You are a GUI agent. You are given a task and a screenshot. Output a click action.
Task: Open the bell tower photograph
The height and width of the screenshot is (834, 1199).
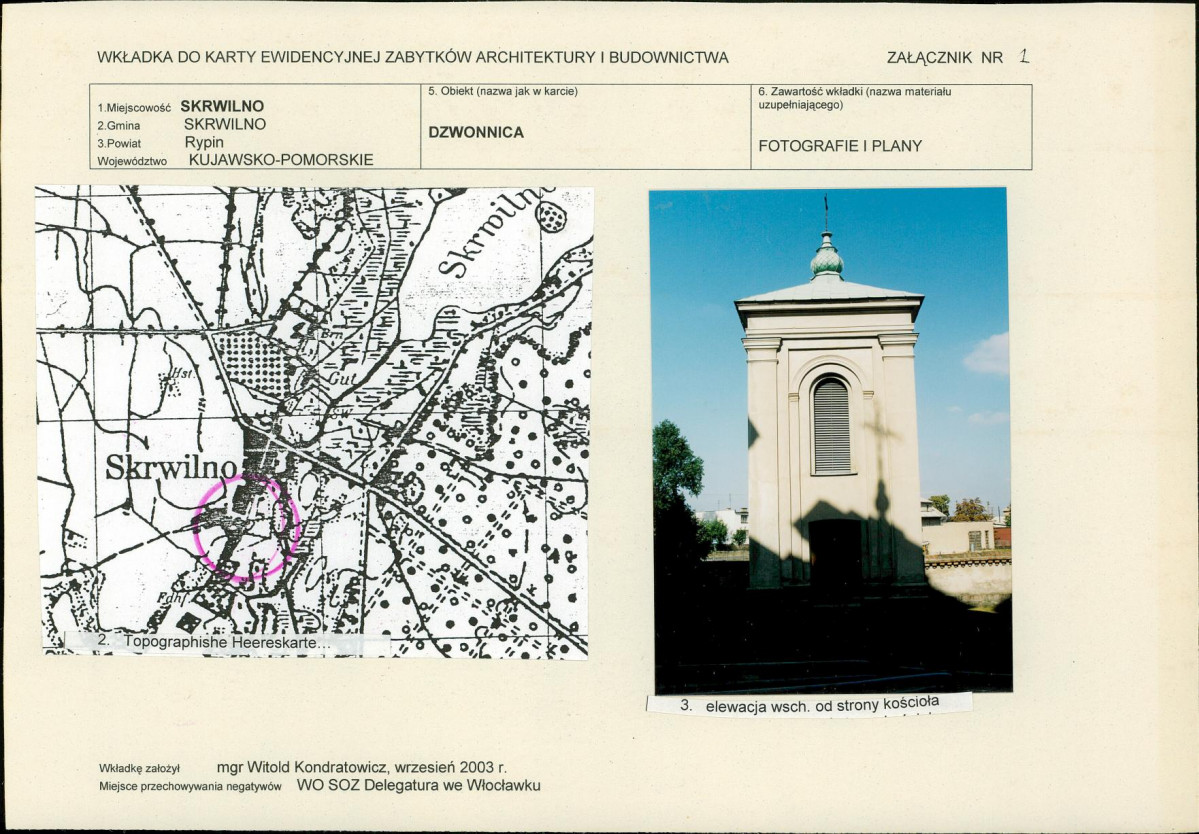pyautogui.click(x=830, y=440)
